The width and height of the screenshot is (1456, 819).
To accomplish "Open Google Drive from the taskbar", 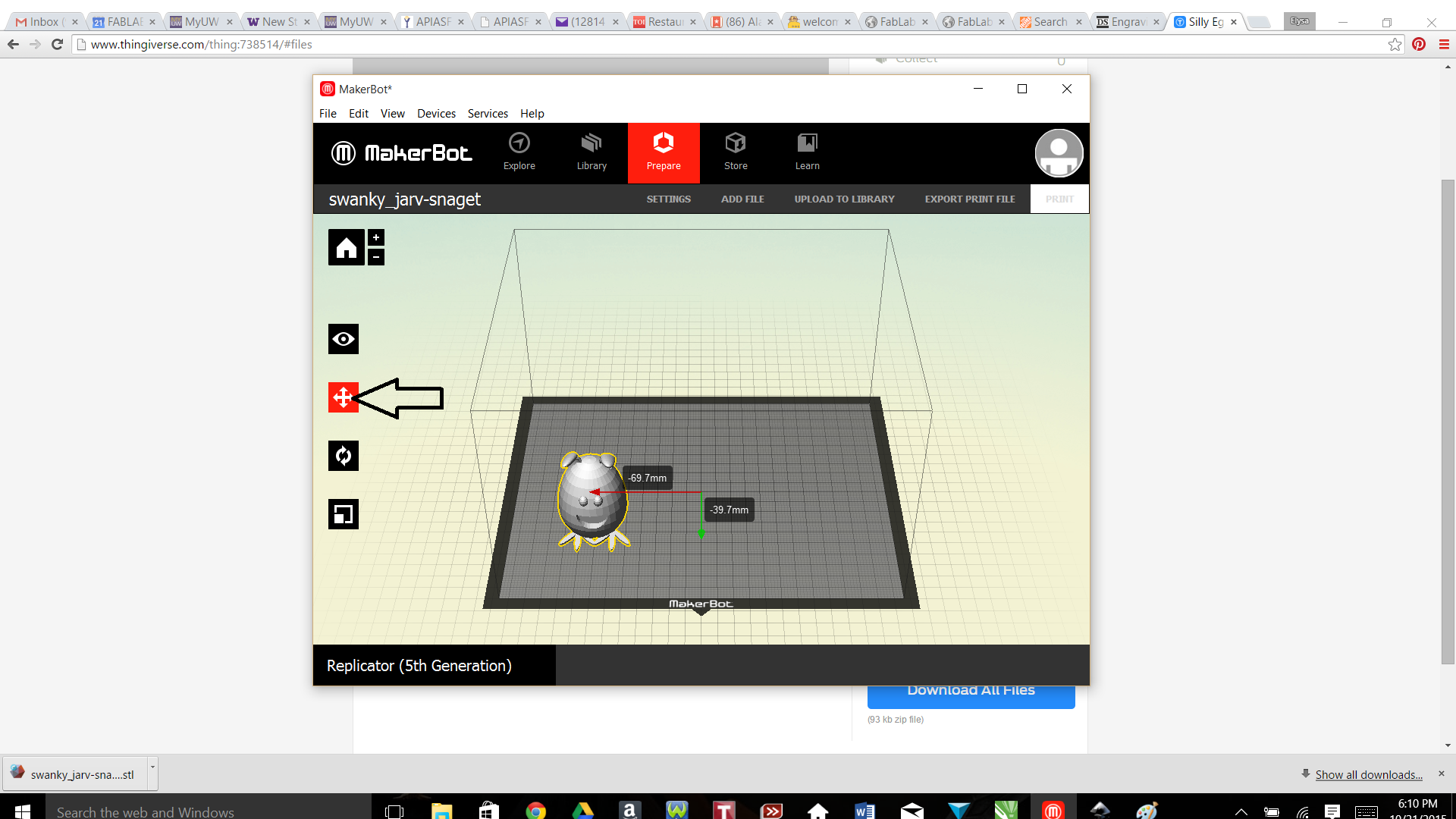I will [582, 811].
